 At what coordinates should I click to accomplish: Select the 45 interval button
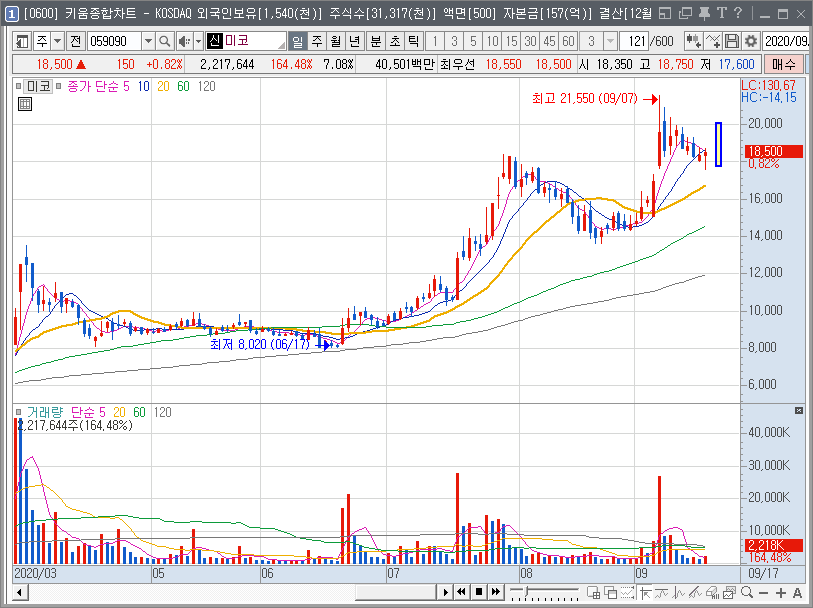[549, 41]
